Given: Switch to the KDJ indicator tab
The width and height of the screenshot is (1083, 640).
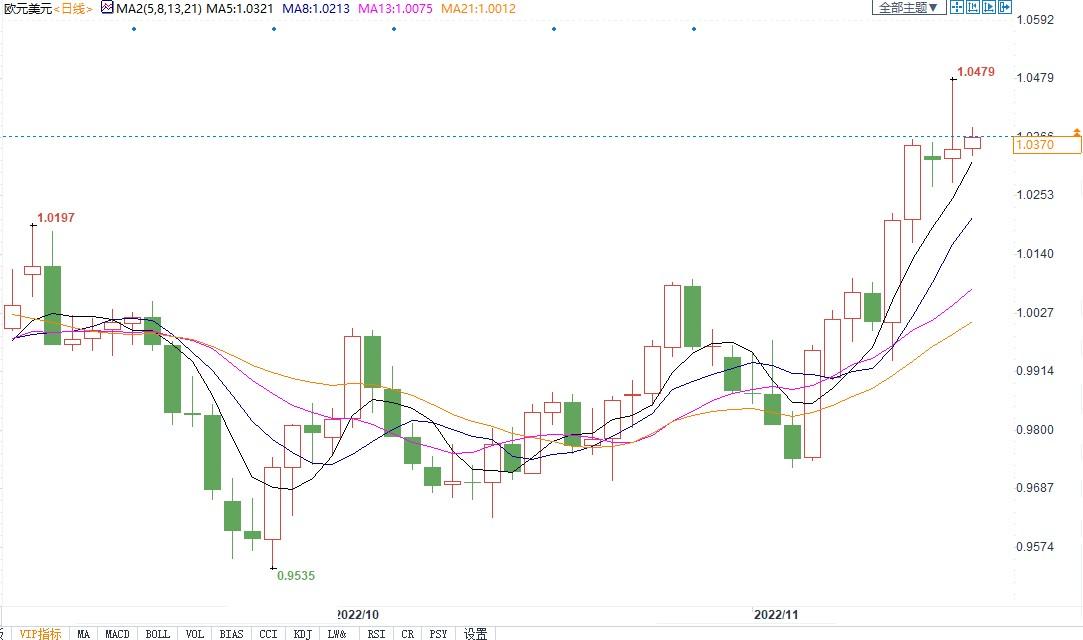Looking at the screenshot, I should 301,633.
